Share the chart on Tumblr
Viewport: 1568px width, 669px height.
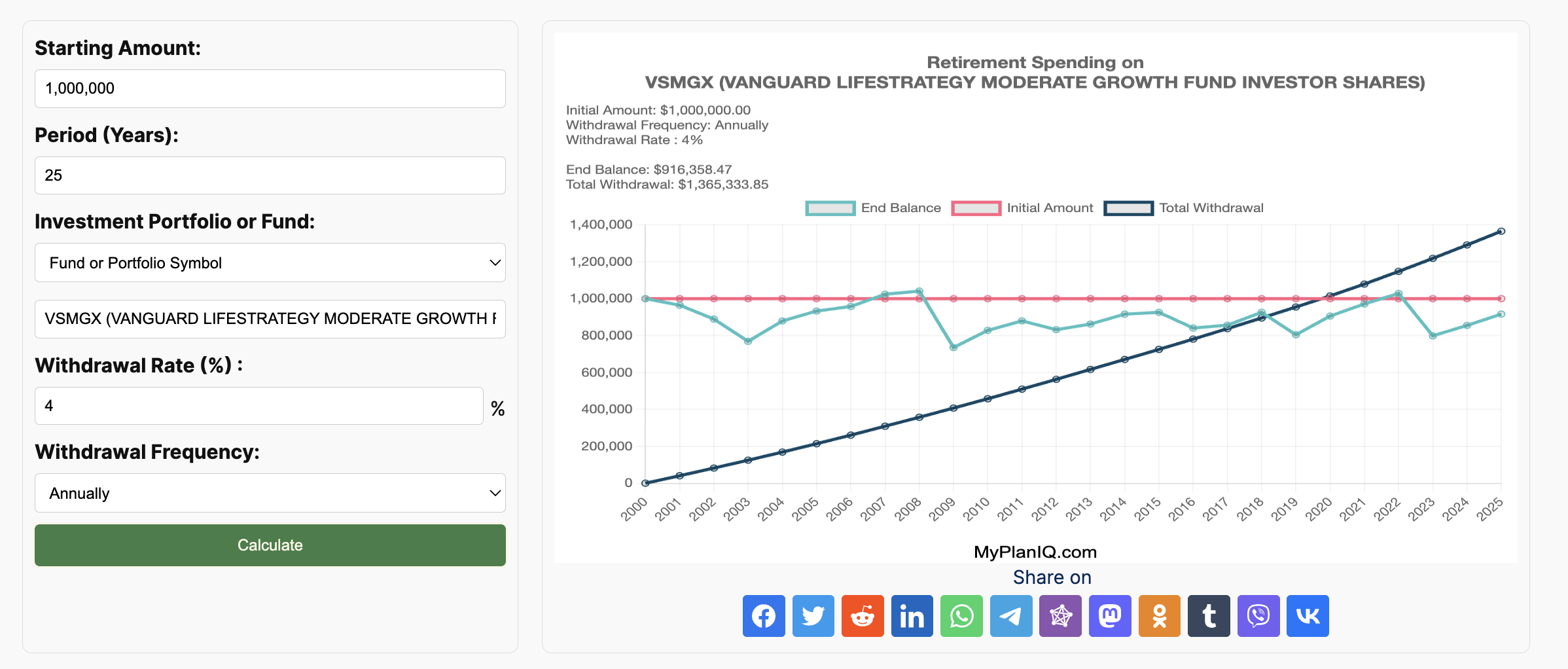pos(1209,616)
